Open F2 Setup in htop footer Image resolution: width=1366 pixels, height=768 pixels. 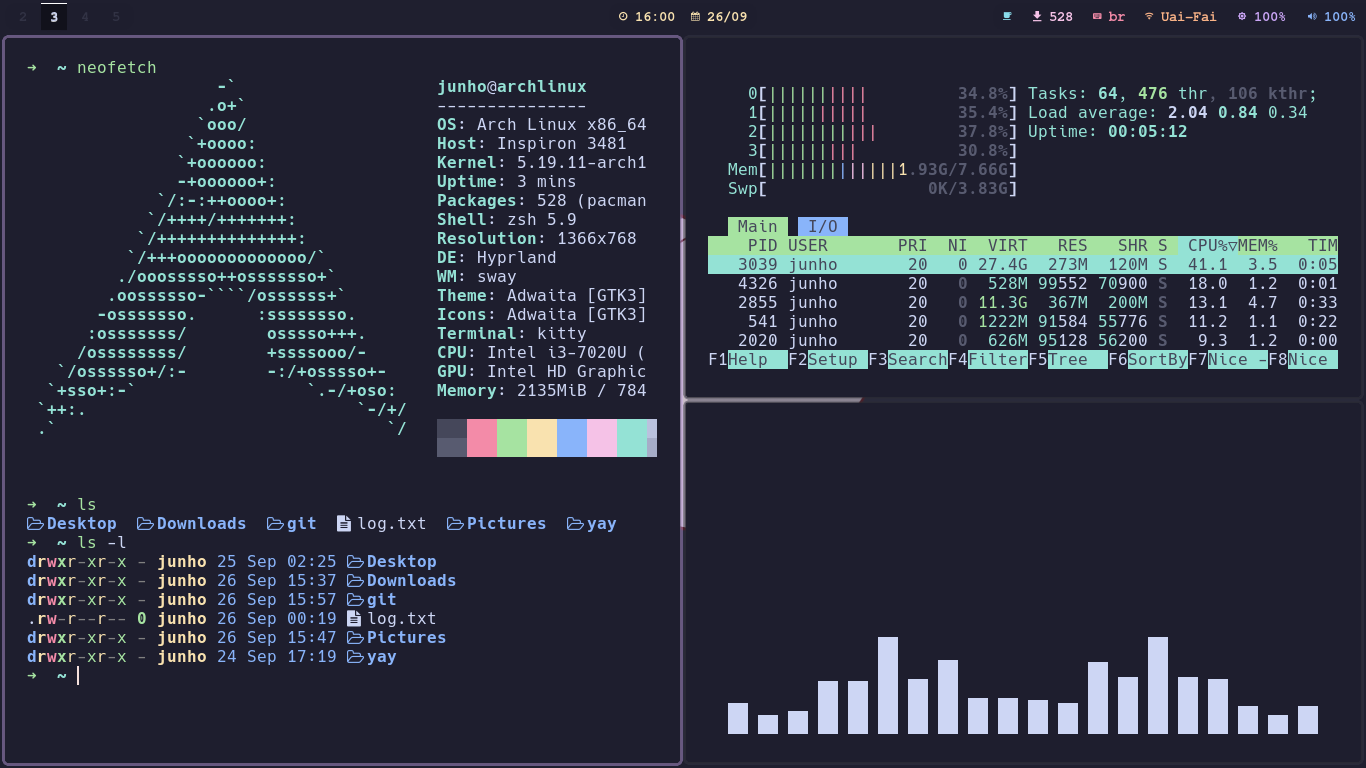(x=828, y=359)
